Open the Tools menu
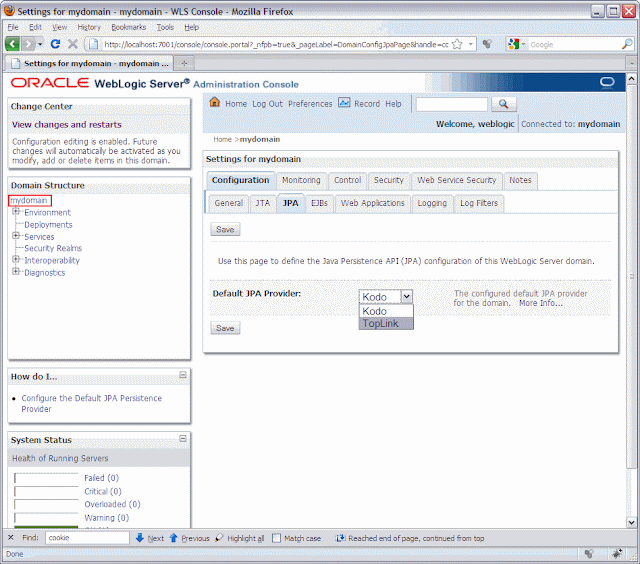This screenshot has width=640, height=564. pos(165,27)
